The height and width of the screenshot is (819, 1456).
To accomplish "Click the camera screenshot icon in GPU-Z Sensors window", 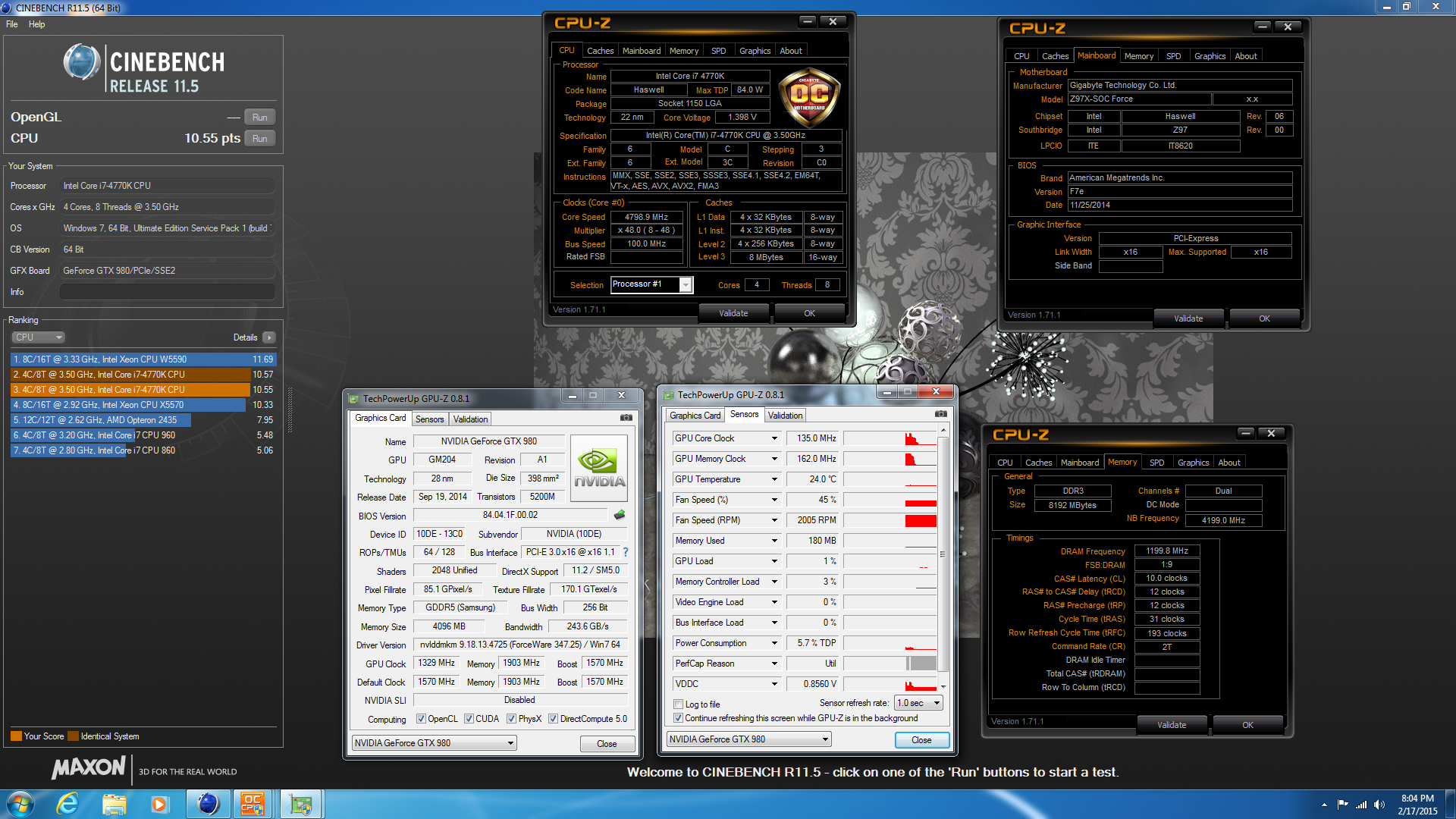I will (x=941, y=414).
